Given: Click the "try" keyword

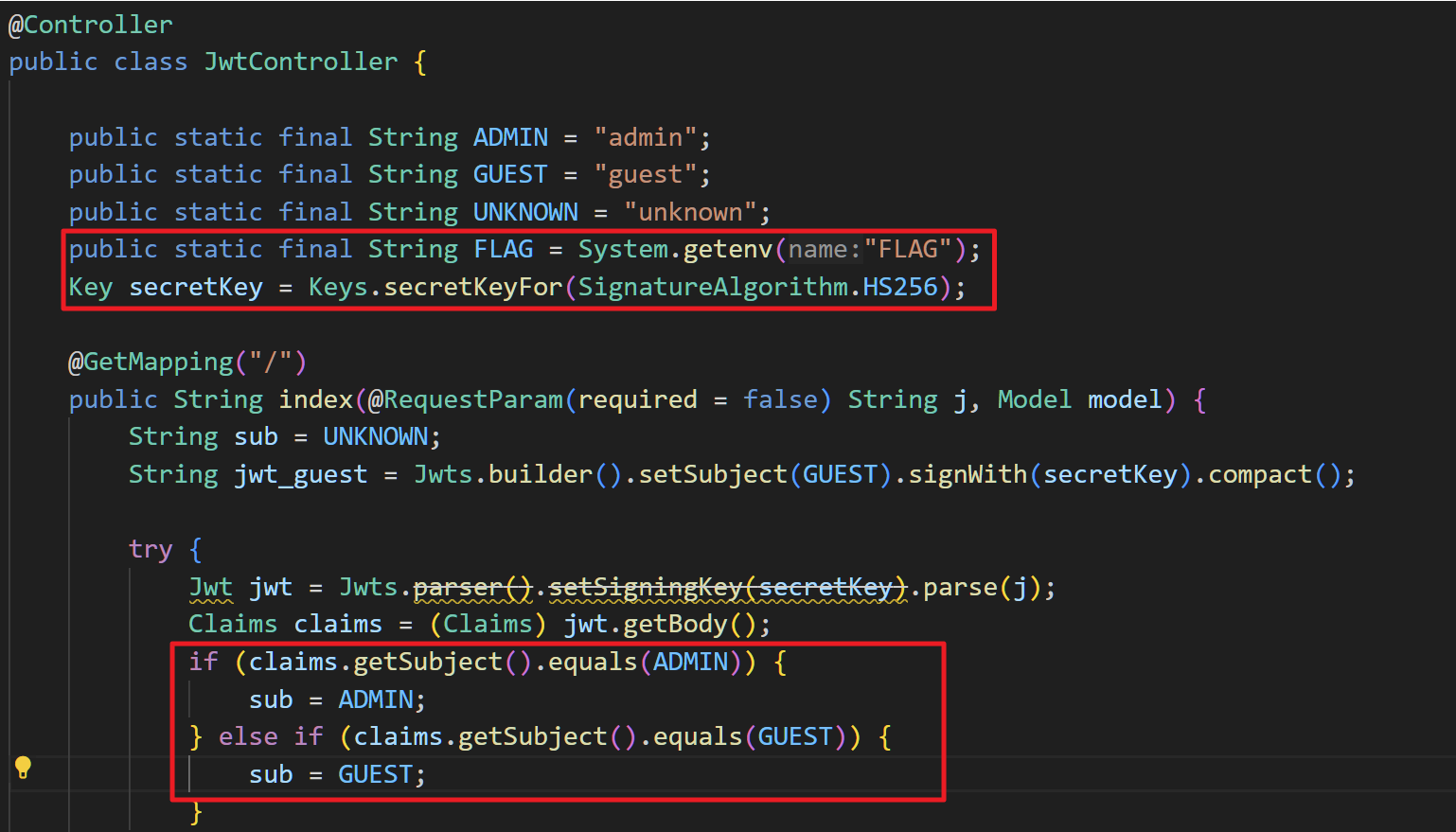Looking at the screenshot, I should [x=151, y=549].
